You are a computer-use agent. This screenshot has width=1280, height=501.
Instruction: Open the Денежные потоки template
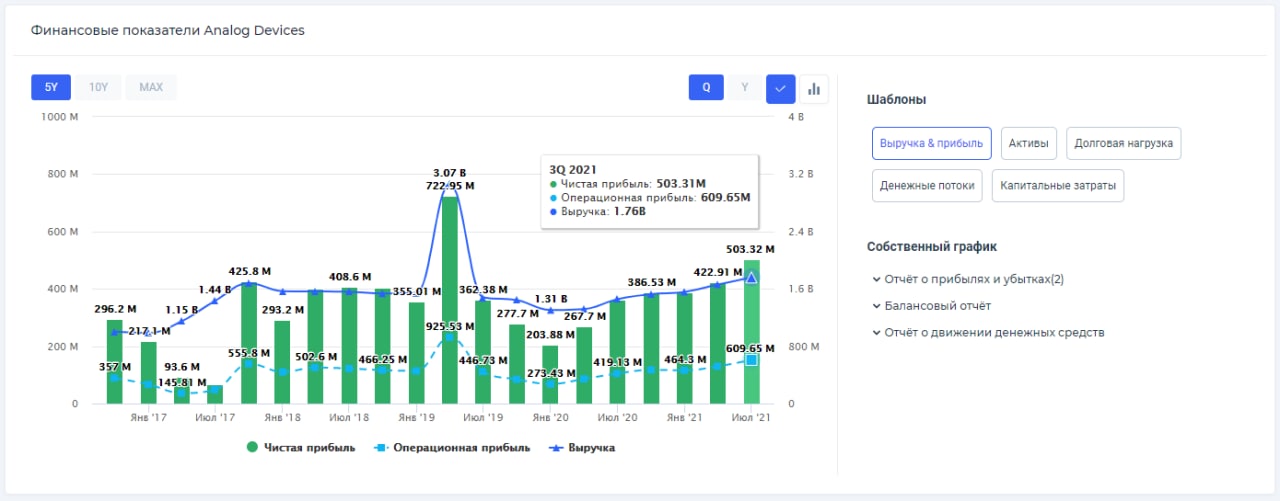927,185
